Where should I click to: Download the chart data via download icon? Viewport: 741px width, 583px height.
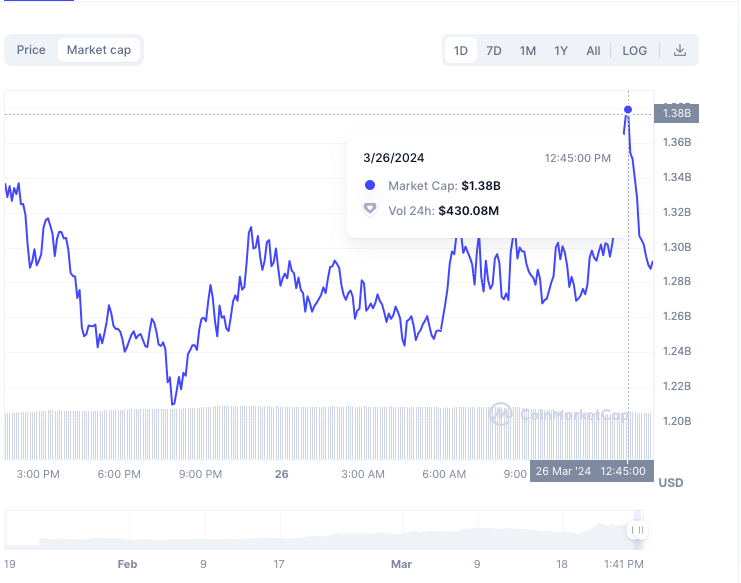(680, 50)
